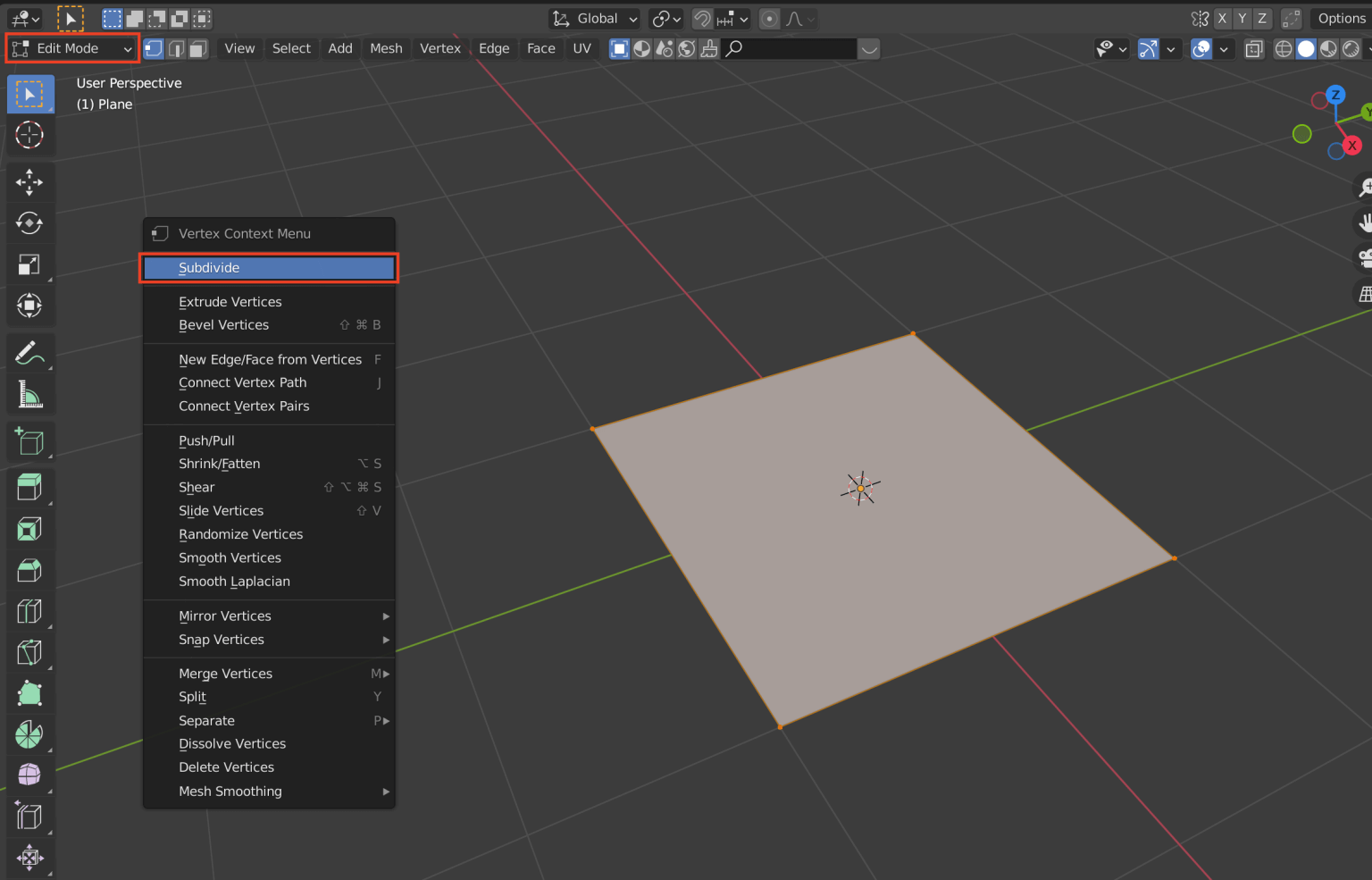1372x880 pixels.
Task: Expand the mode selector showing Edit Mode
Action: [x=71, y=48]
